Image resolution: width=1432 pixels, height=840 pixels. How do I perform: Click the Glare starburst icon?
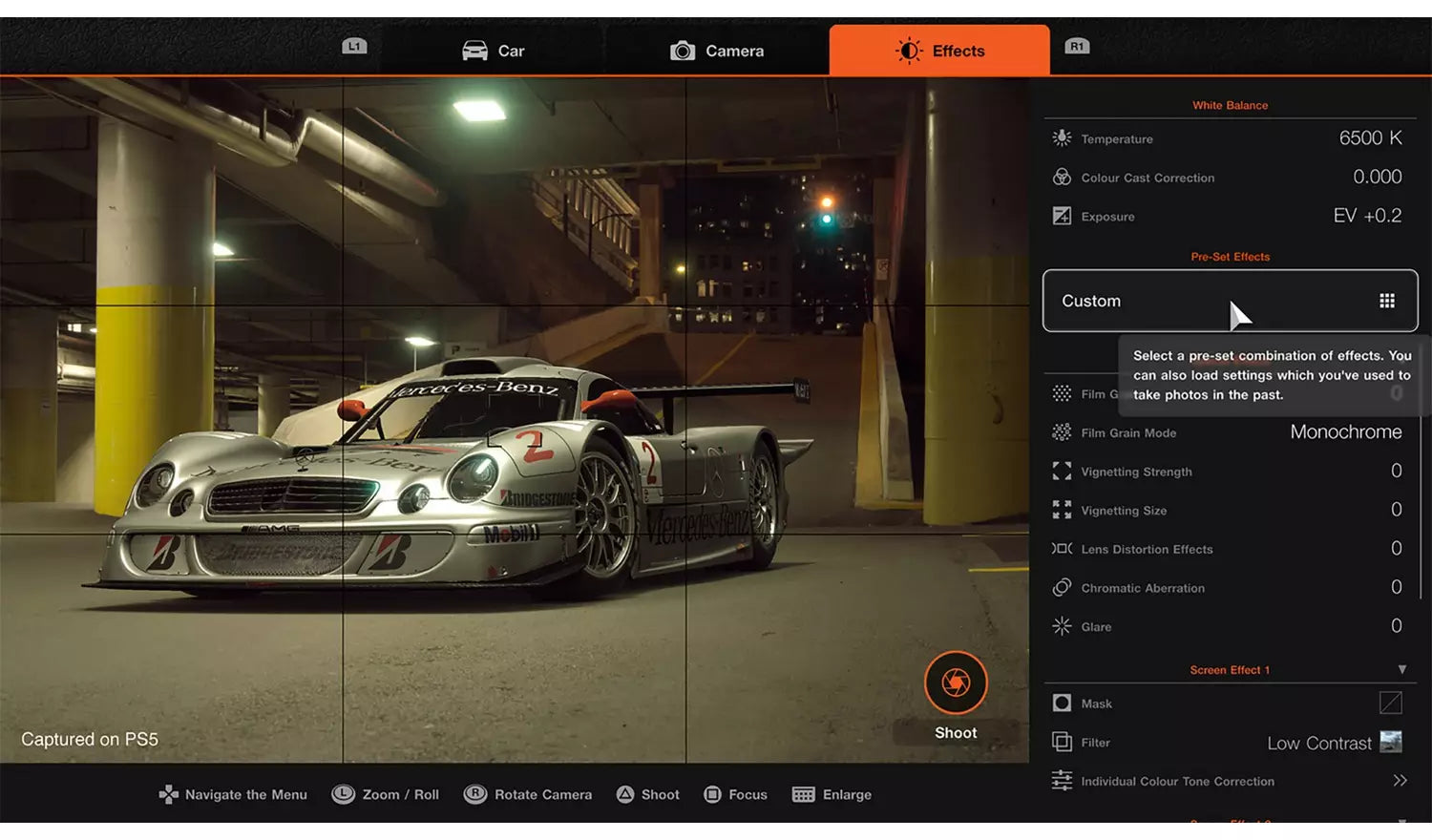click(x=1062, y=626)
